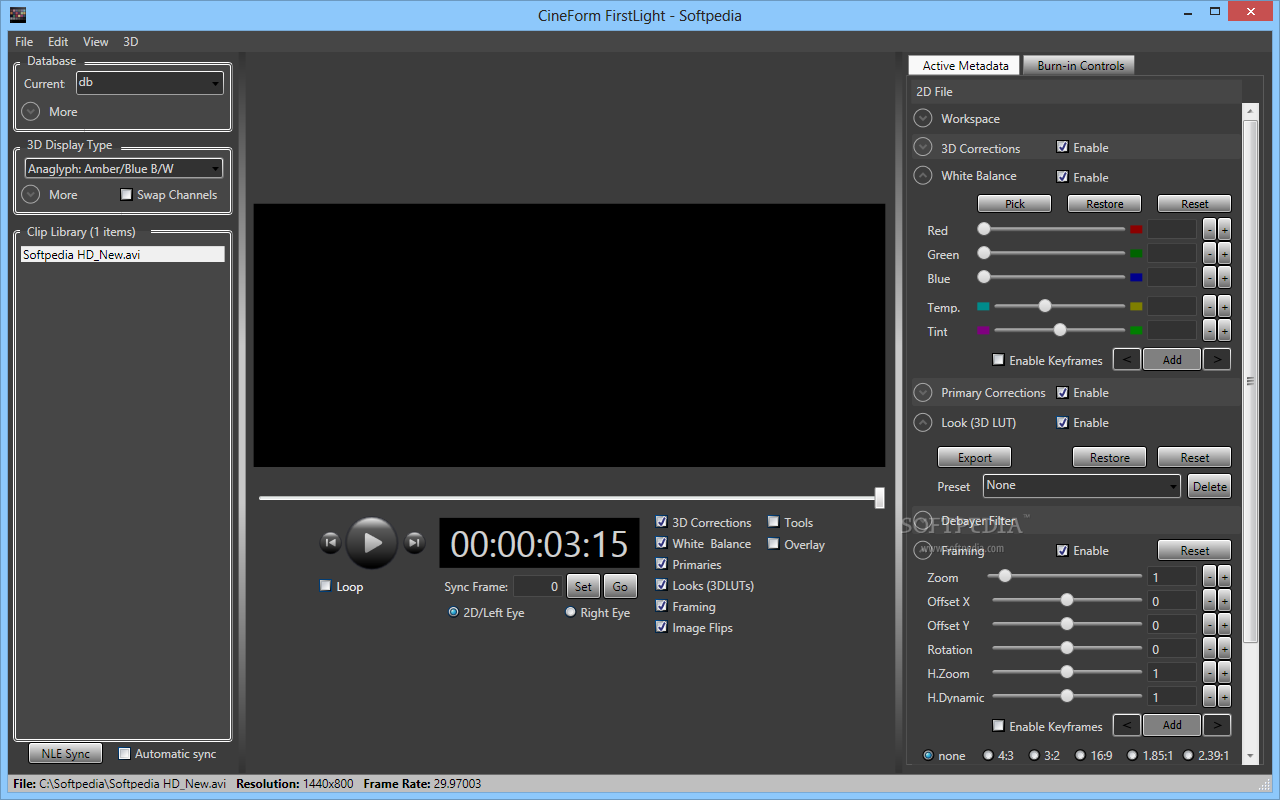Click the blue swatch beside Blue slider

1136,278
